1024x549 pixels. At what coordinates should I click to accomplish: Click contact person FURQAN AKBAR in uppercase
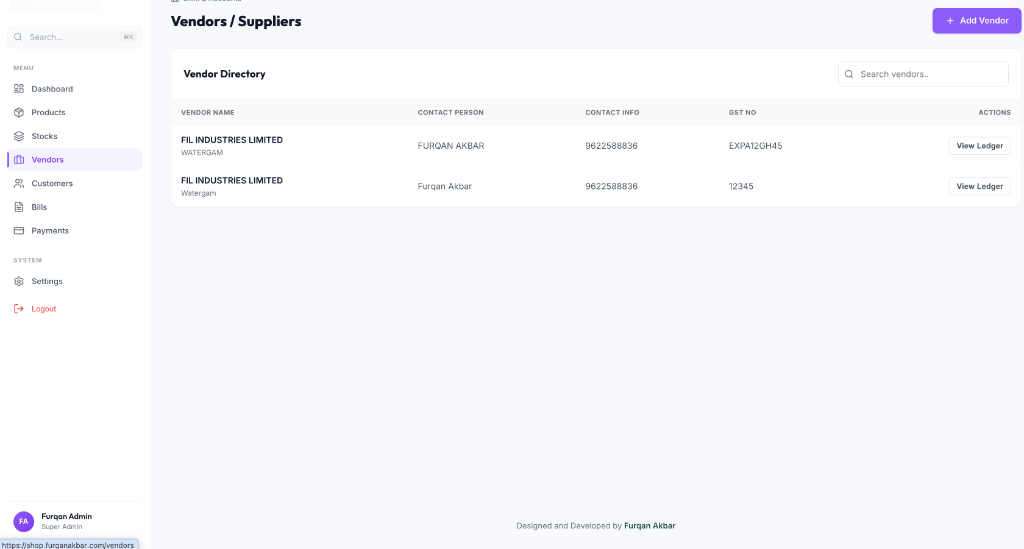[x=451, y=146]
